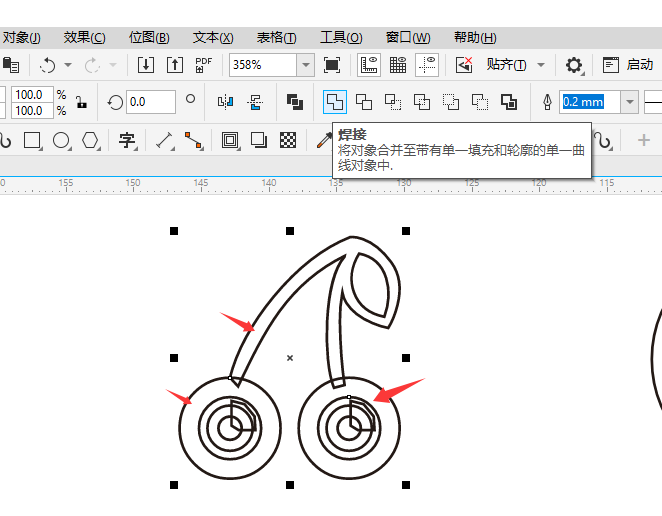Click the rotation angle input field
The image size is (662, 516).
click(150, 102)
